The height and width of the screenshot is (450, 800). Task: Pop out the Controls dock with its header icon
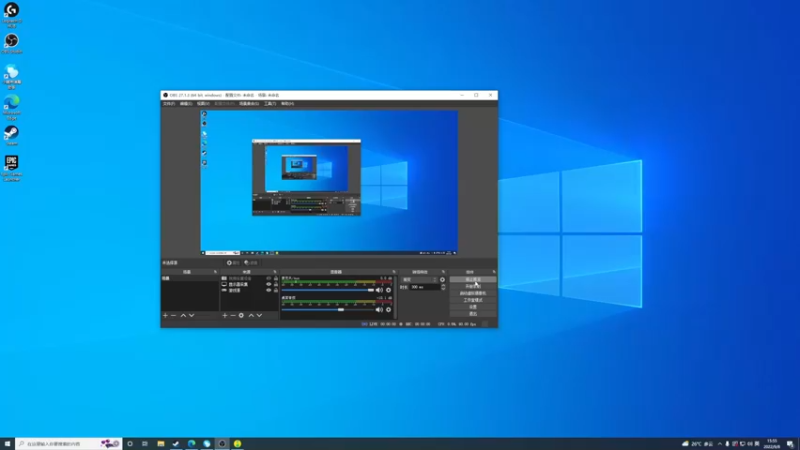point(493,272)
